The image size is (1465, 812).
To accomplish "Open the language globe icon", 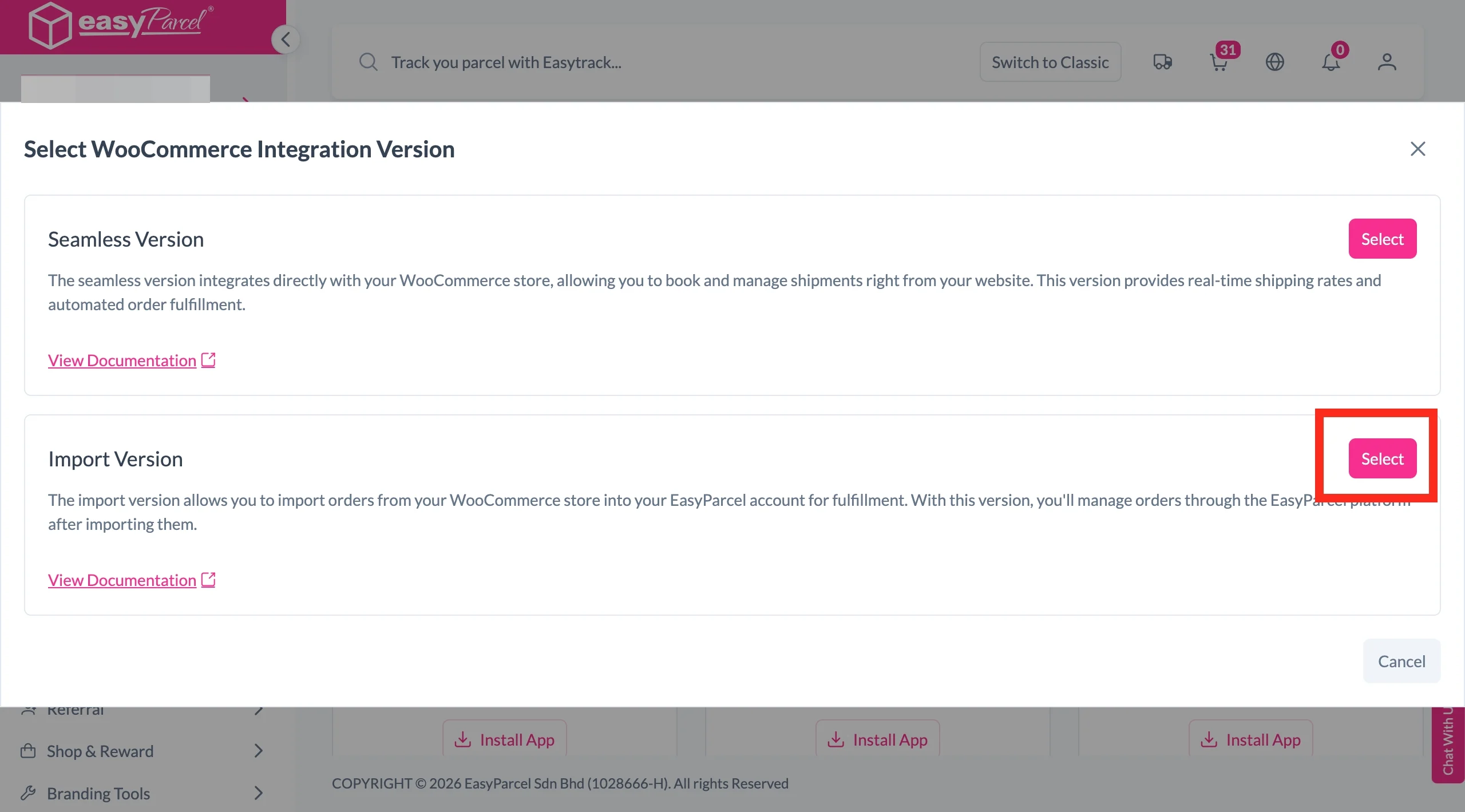I will pos(1275,62).
